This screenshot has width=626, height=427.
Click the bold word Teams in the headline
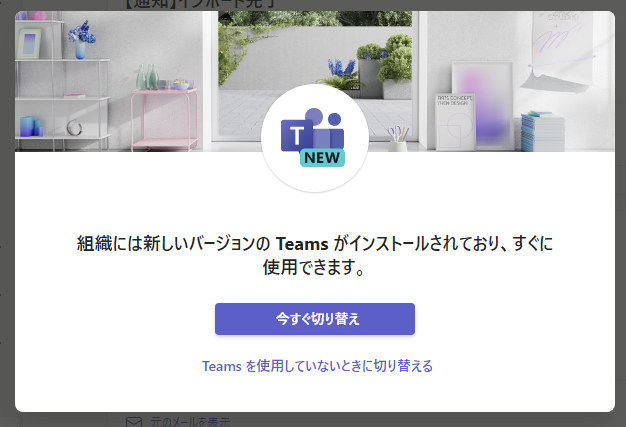tap(302, 244)
